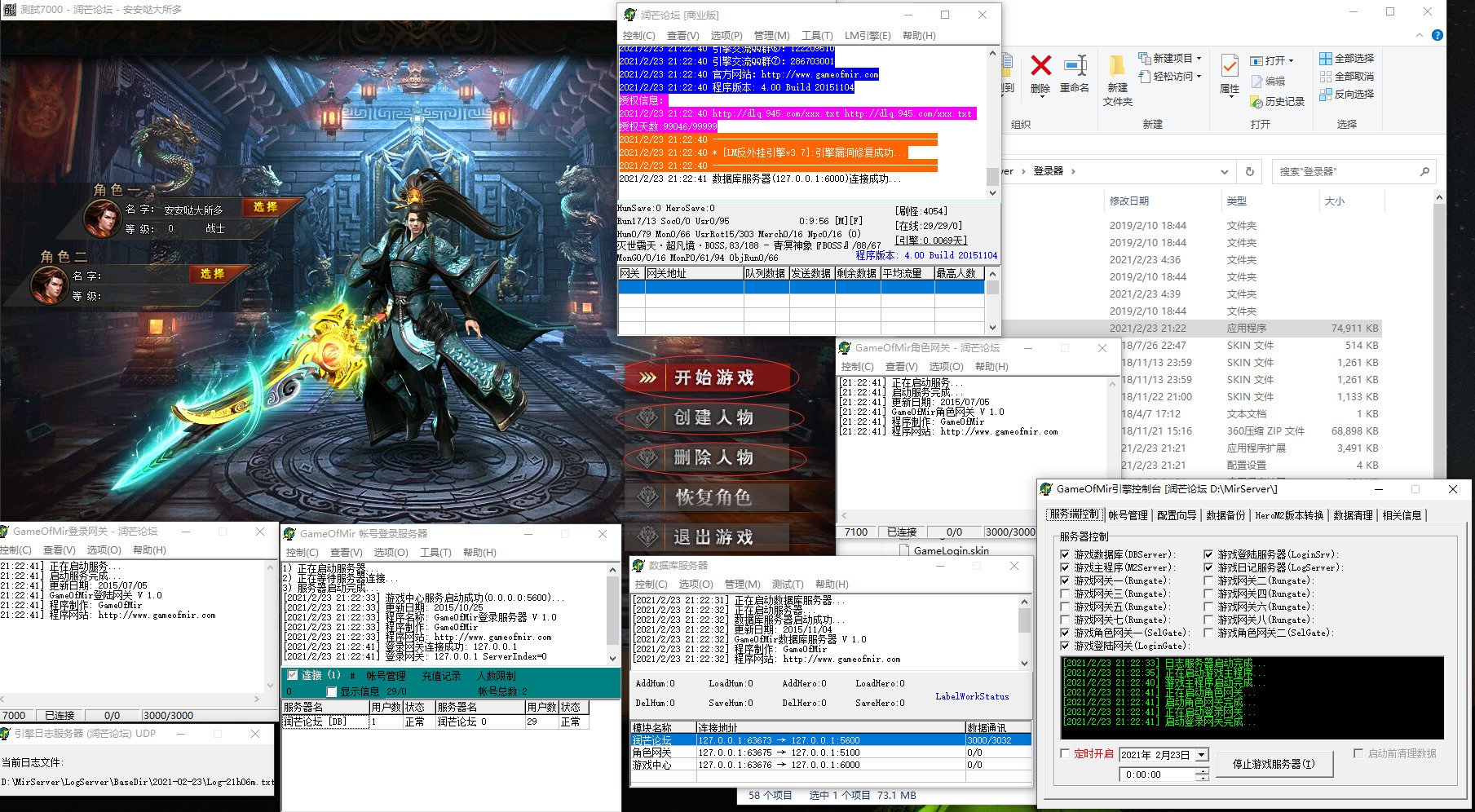Click the 停止游戏服务器(T) button

[x=1274, y=765]
